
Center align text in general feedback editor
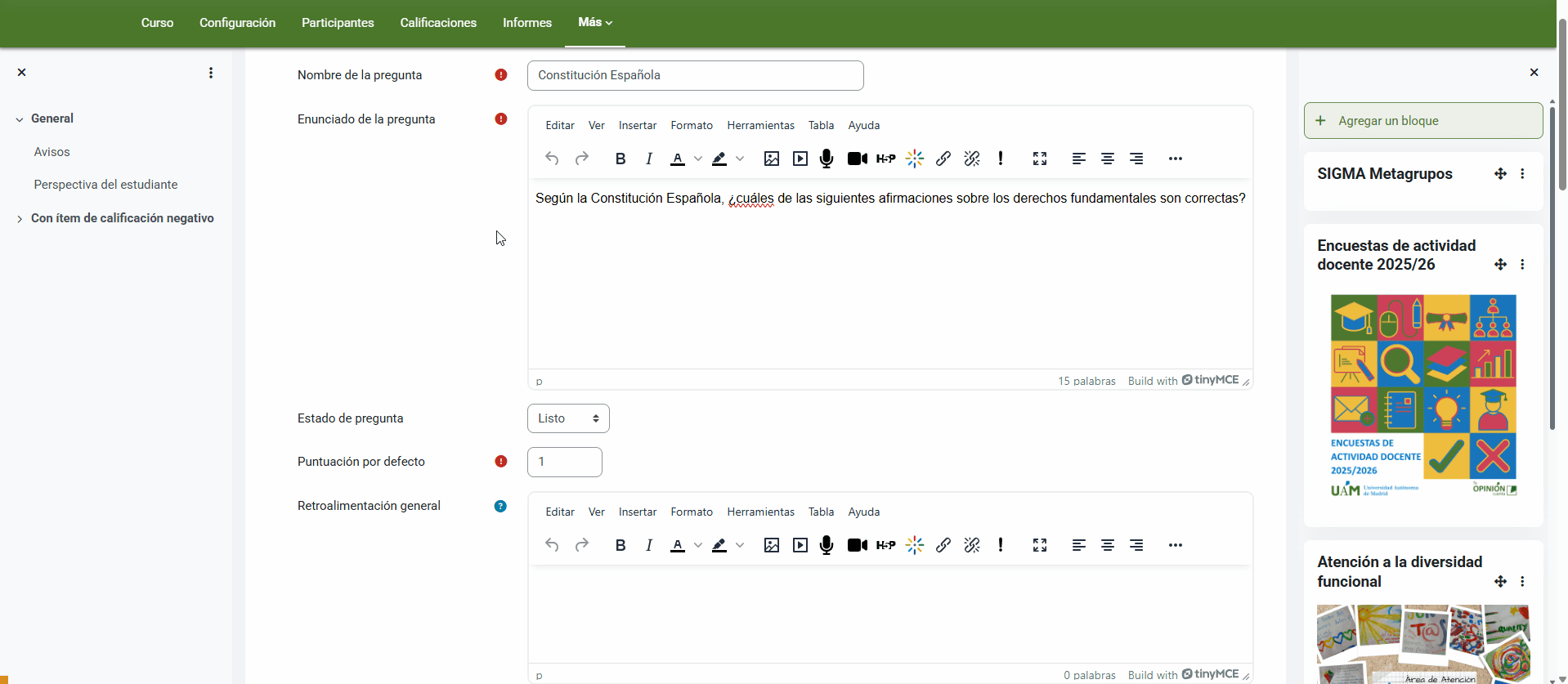coord(1107,545)
